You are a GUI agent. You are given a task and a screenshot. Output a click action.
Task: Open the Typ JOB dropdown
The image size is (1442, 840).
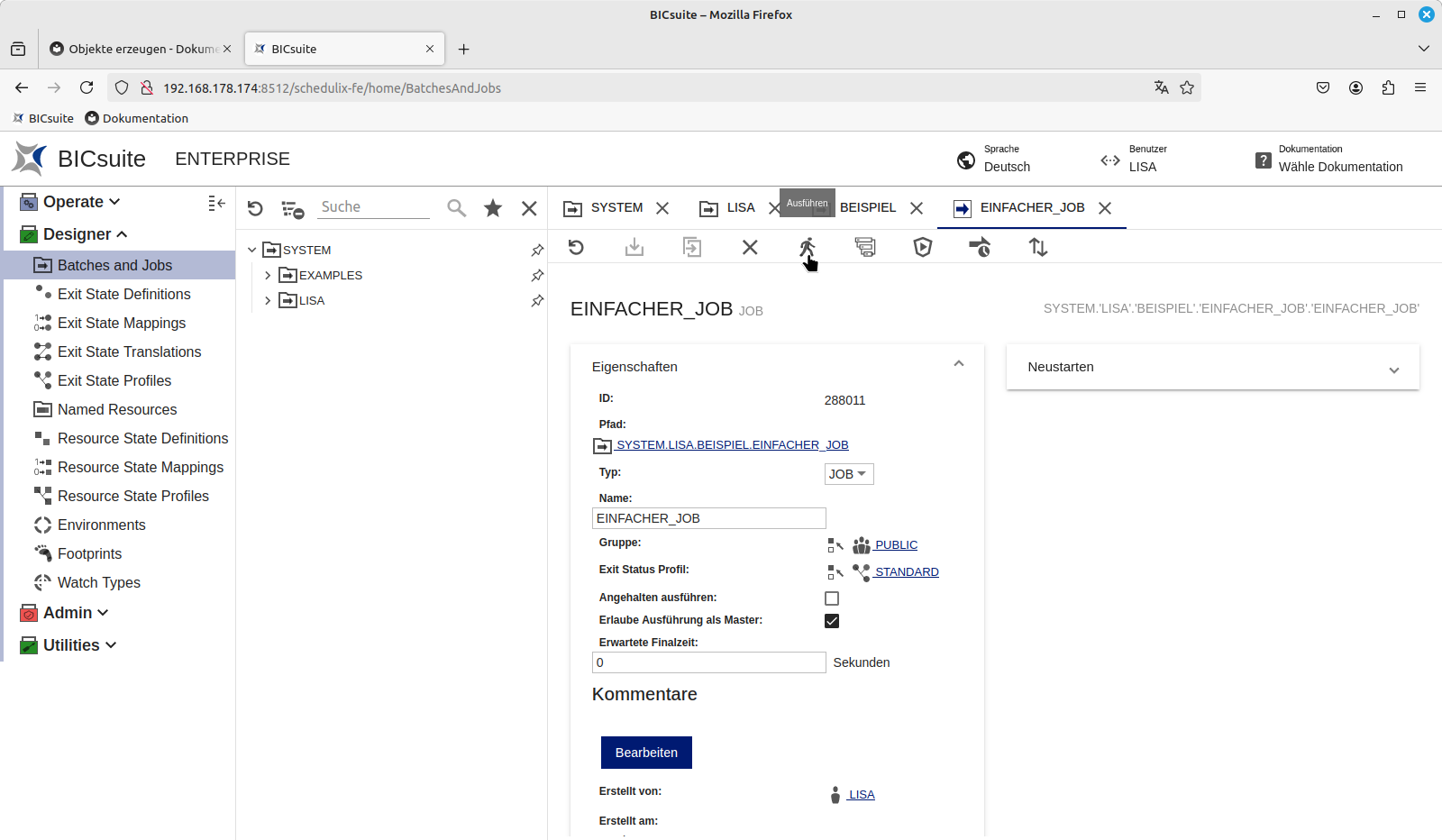click(x=848, y=474)
